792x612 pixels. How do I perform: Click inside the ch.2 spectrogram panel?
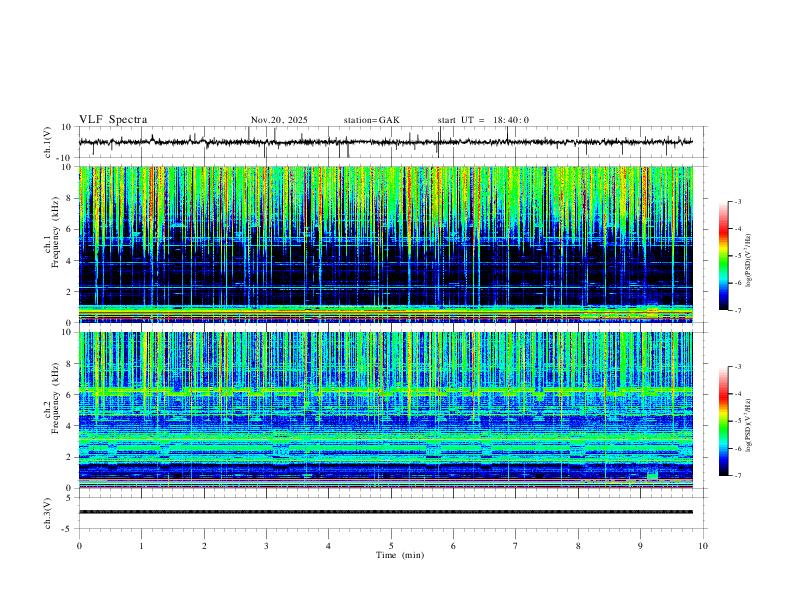[385, 410]
